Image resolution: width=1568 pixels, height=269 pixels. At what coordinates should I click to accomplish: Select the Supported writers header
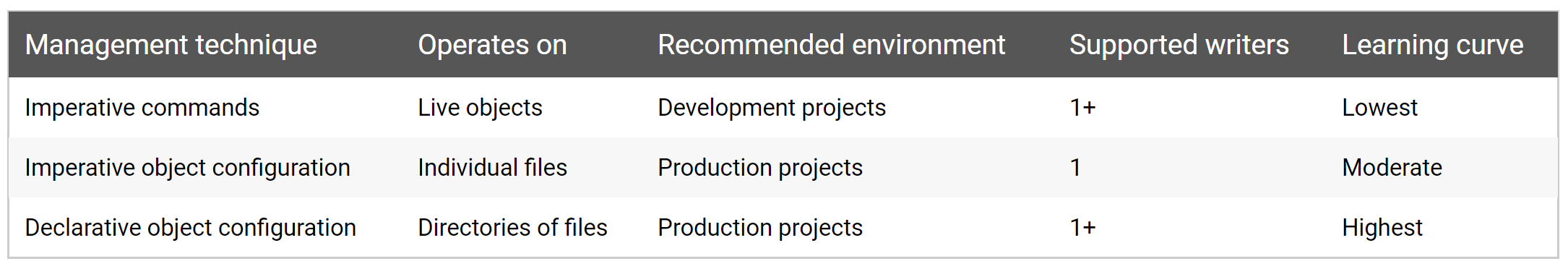1179,46
